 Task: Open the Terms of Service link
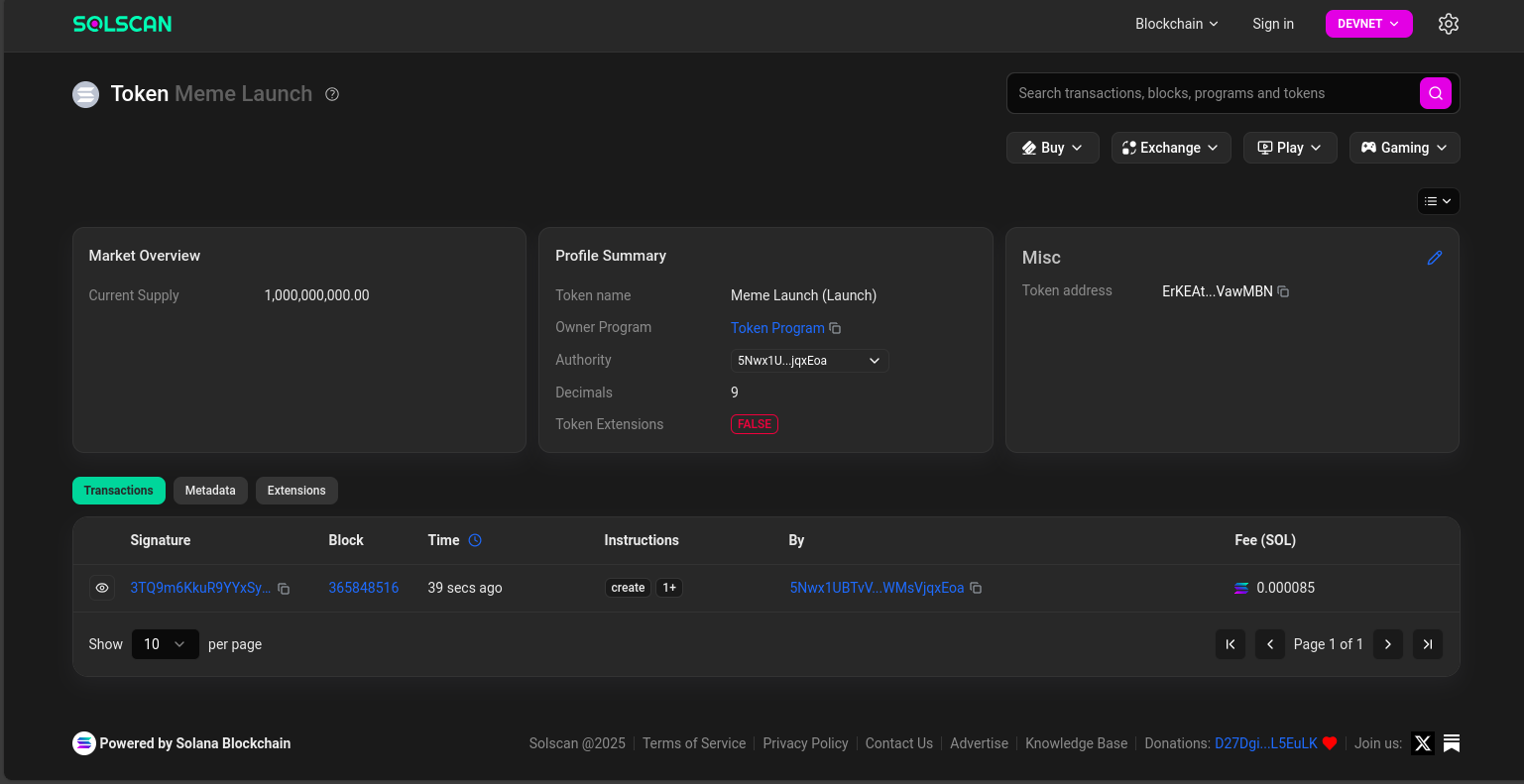pos(694,743)
